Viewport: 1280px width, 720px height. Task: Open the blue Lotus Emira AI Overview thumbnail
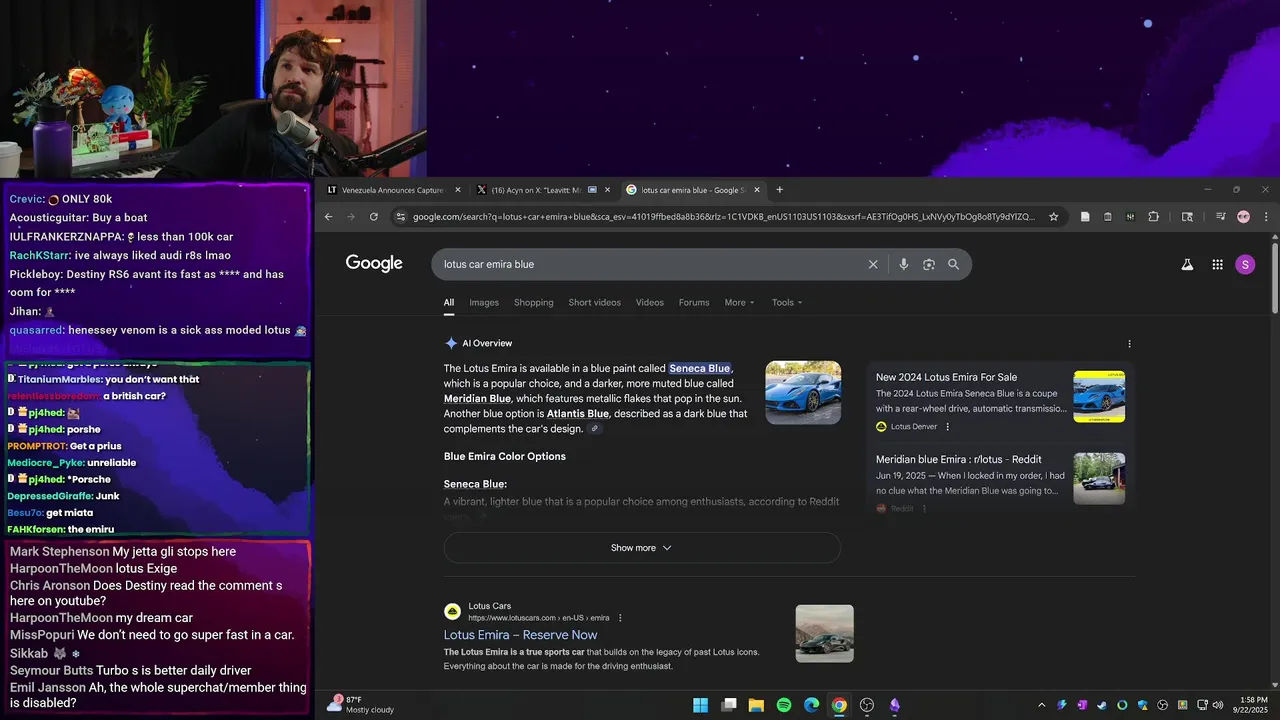click(x=803, y=393)
